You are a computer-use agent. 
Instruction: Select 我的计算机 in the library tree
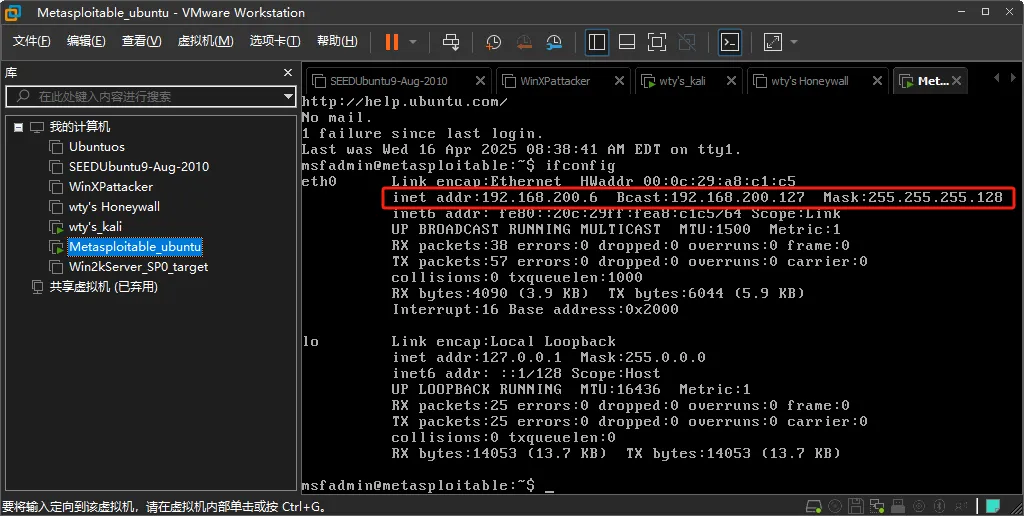80,127
